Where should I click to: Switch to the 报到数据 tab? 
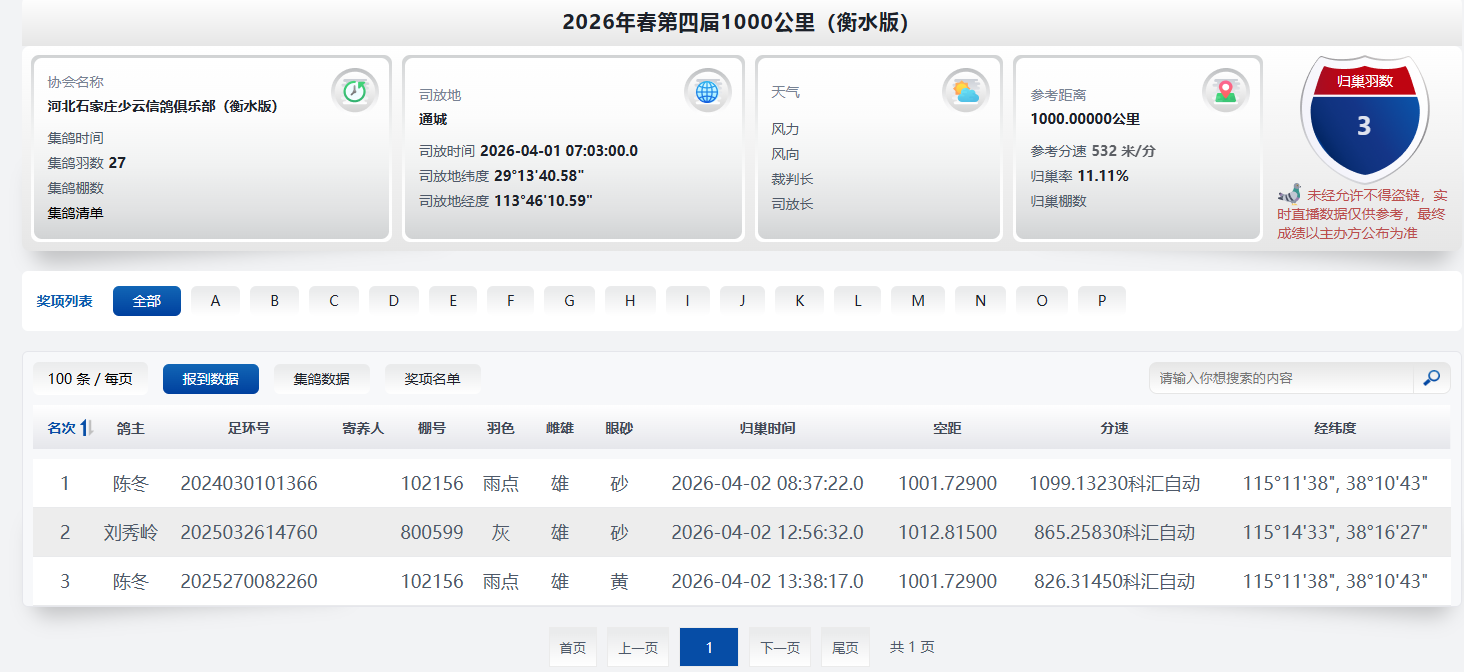210,379
